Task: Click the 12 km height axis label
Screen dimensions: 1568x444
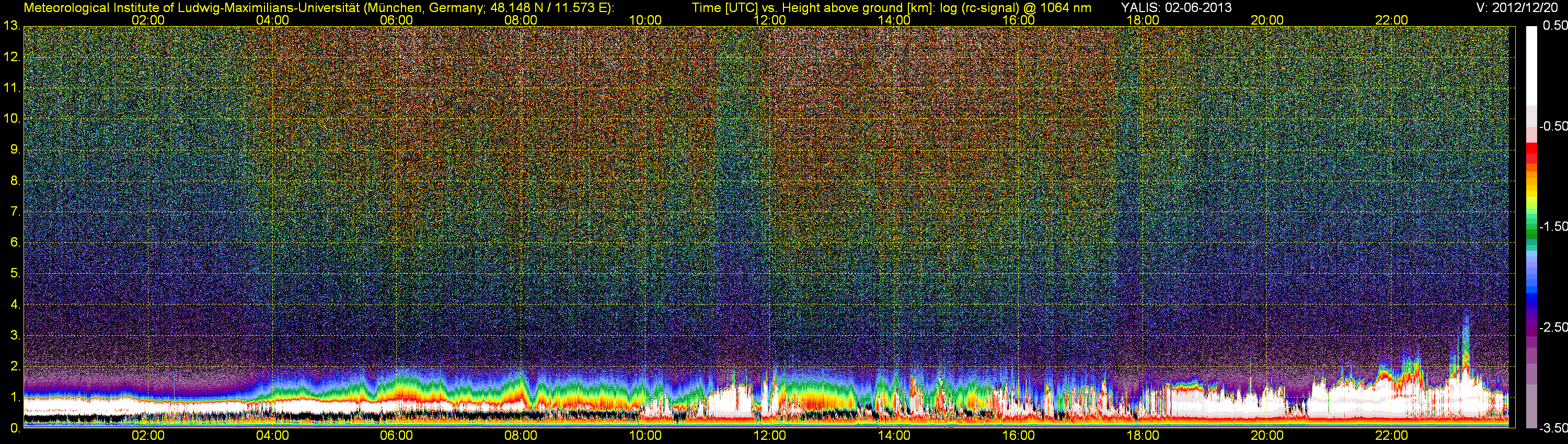Action: 11,57
